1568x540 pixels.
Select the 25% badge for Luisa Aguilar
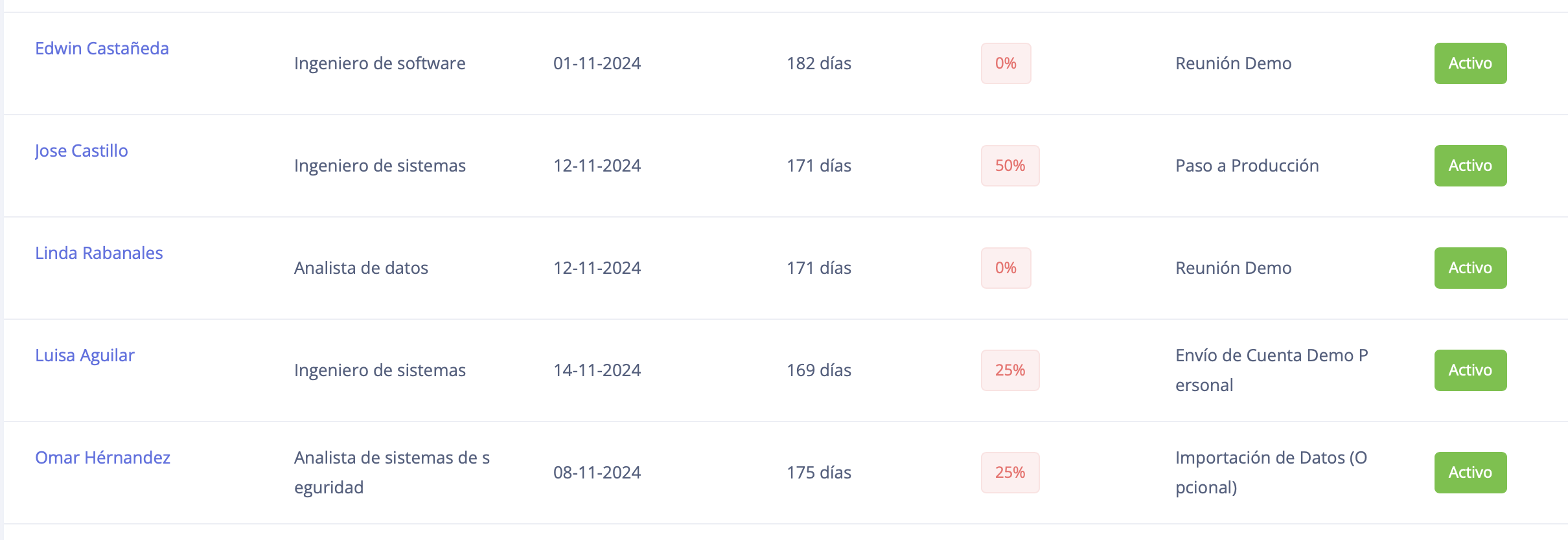tap(1010, 370)
